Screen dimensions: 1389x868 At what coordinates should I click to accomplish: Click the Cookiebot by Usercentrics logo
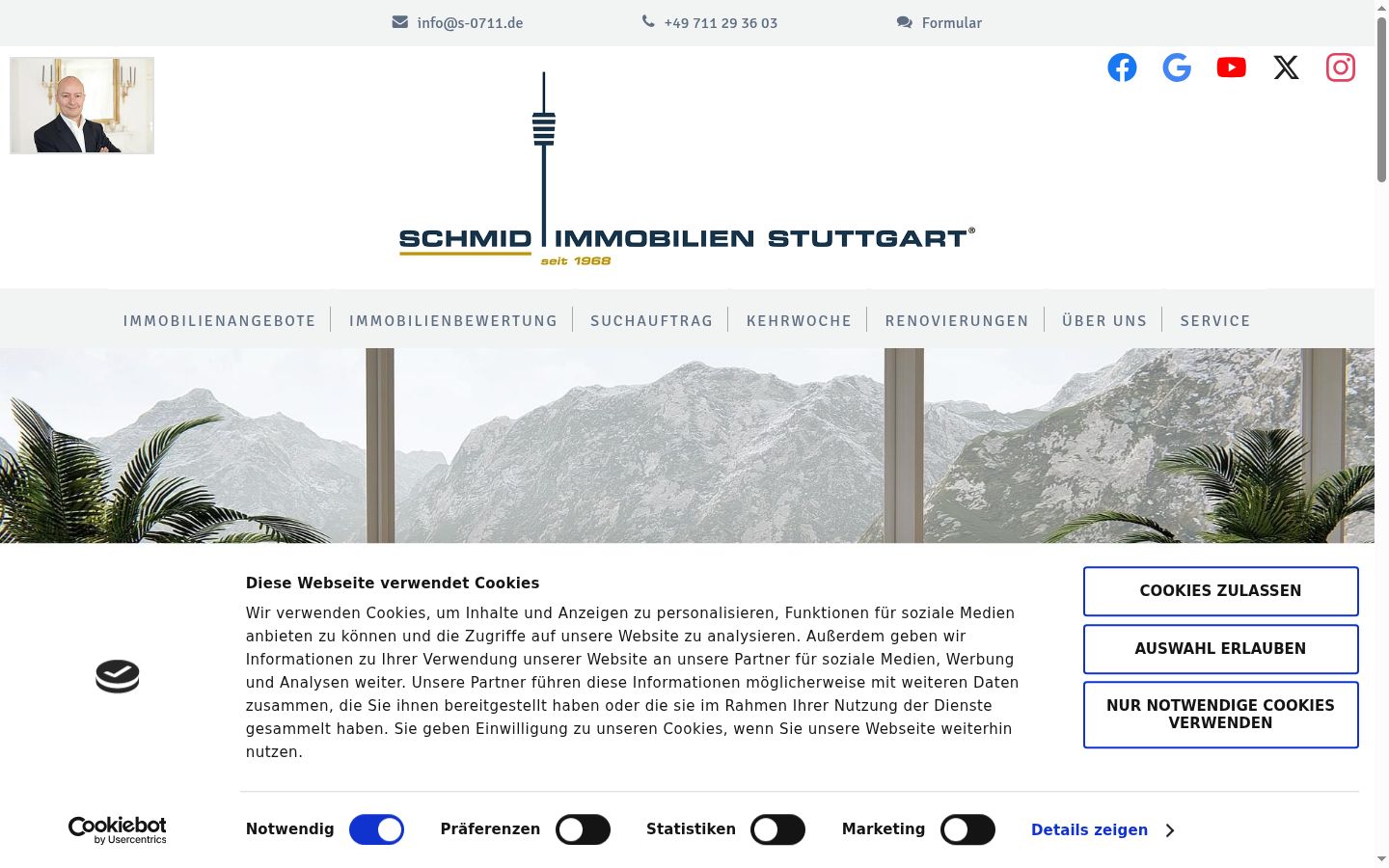tap(118, 829)
